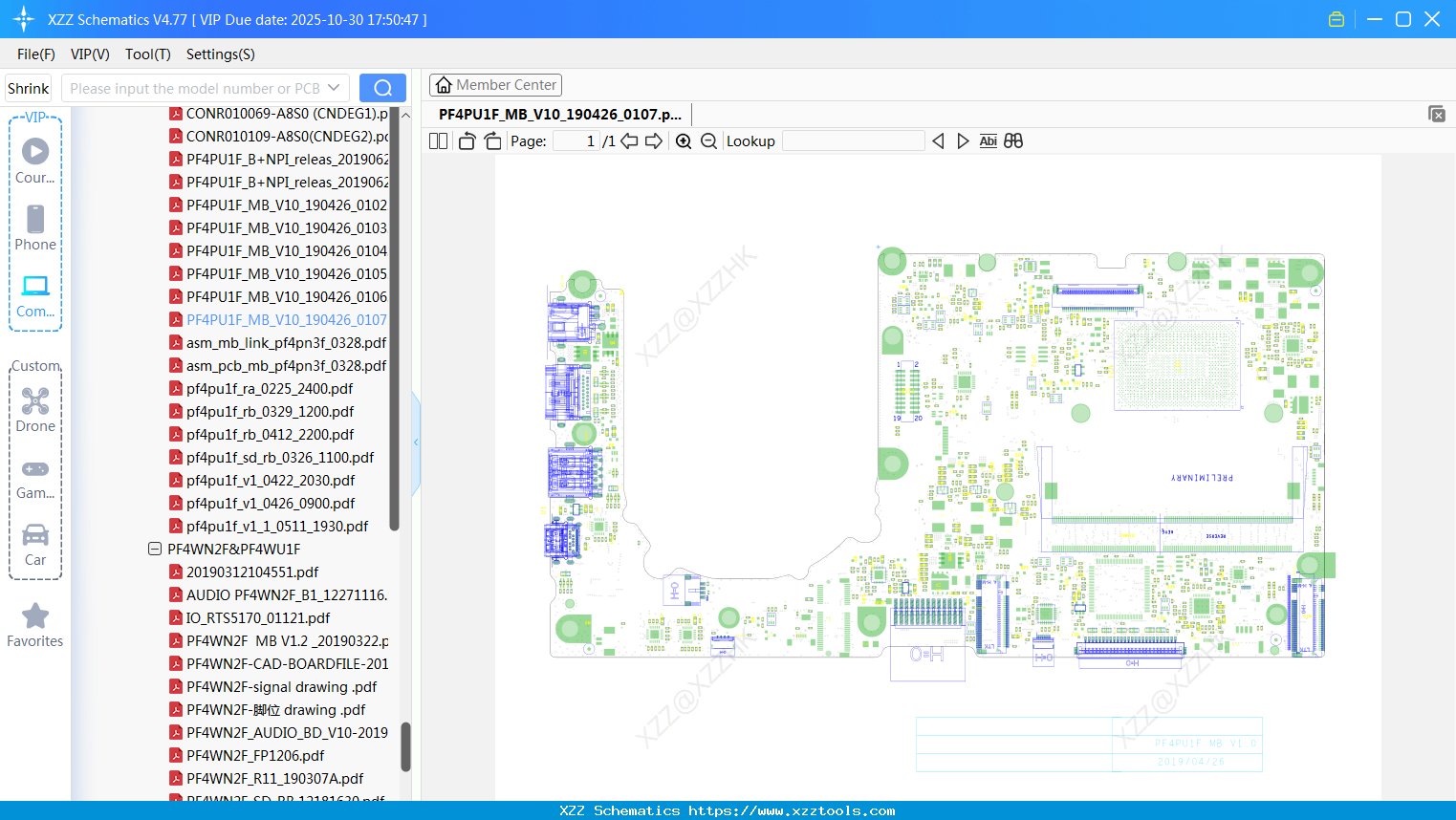Go to next page arrow

[654, 141]
